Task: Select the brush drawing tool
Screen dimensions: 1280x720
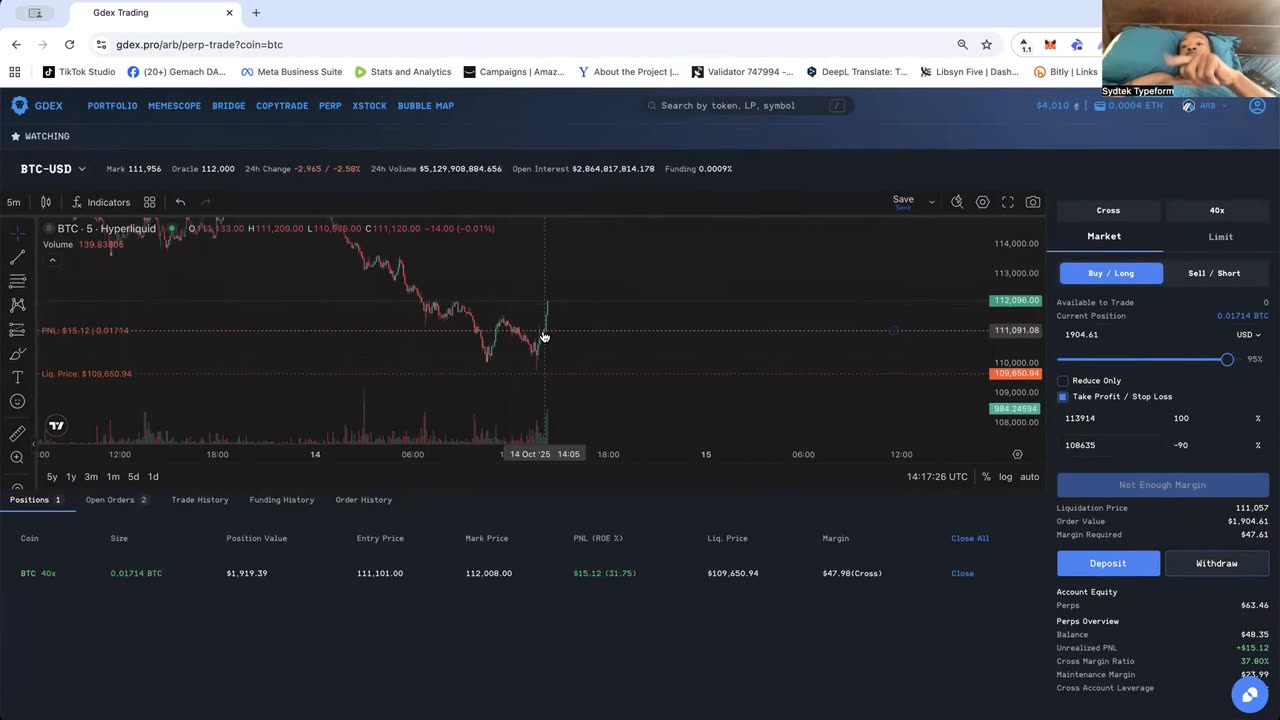Action: click(x=17, y=353)
